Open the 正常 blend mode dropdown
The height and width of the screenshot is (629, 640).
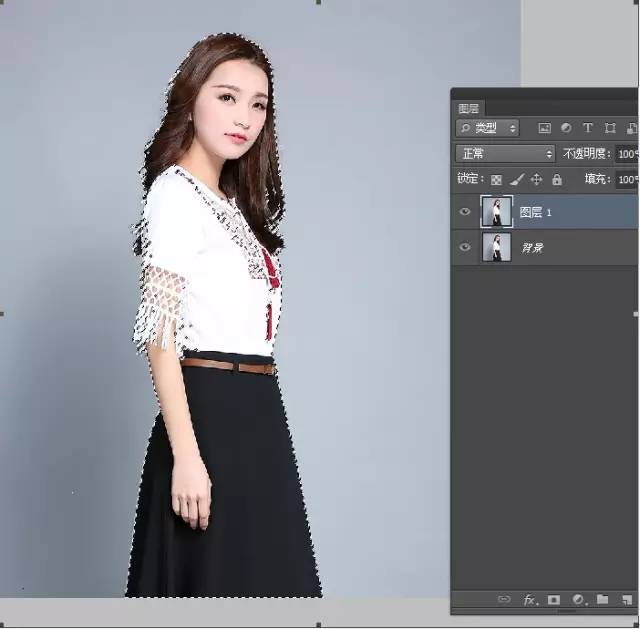[505, 154]
